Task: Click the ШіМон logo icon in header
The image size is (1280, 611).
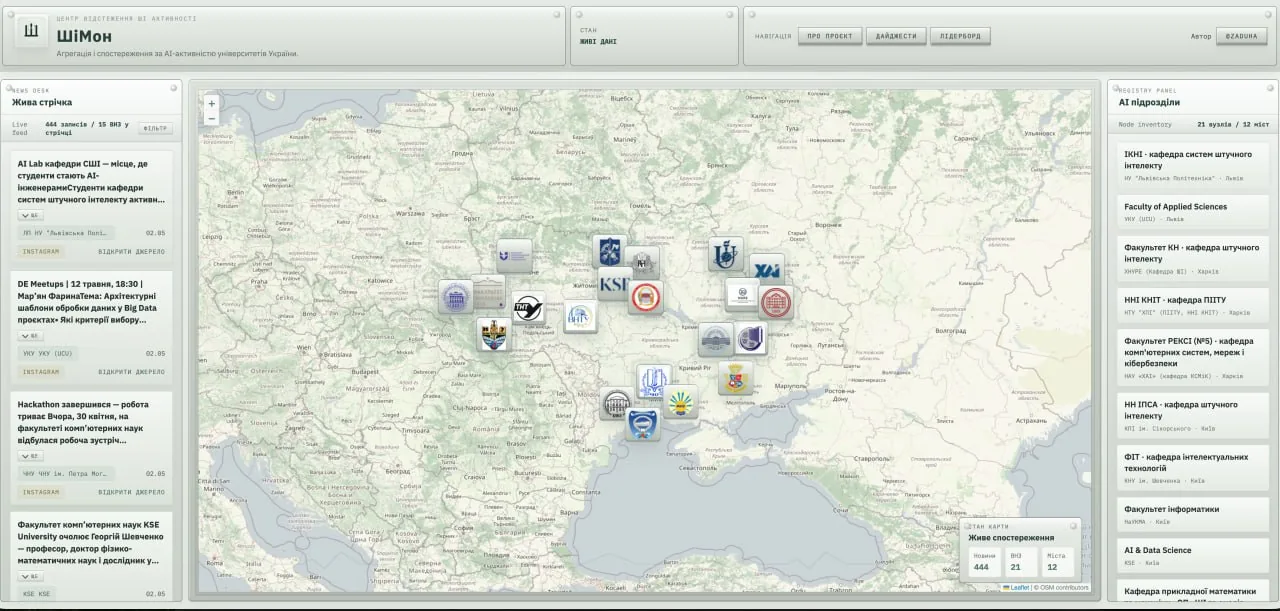Action: (x=31, y=31)
